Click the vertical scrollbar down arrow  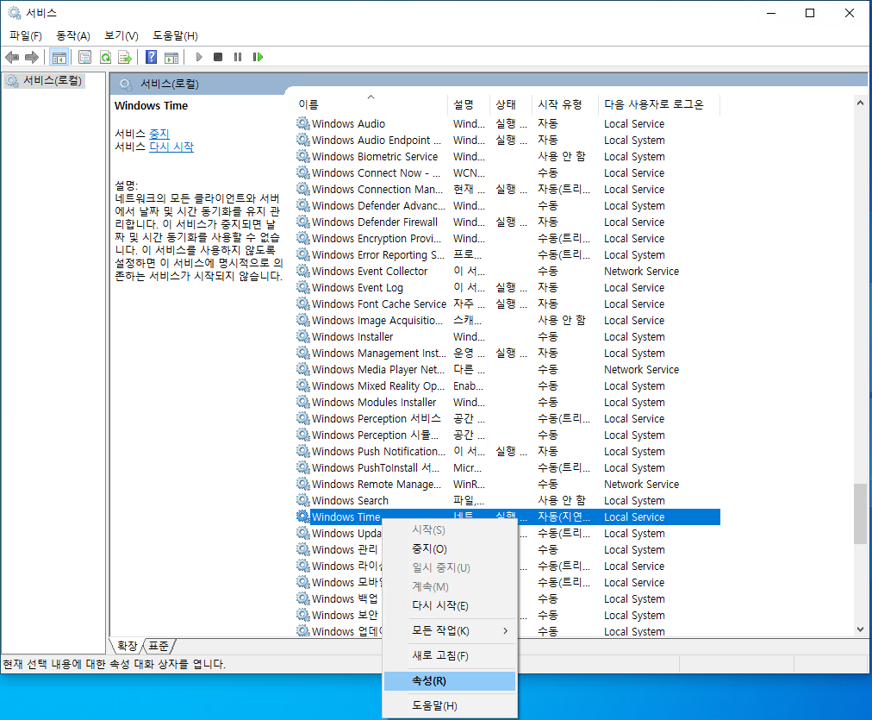[860, 630]
